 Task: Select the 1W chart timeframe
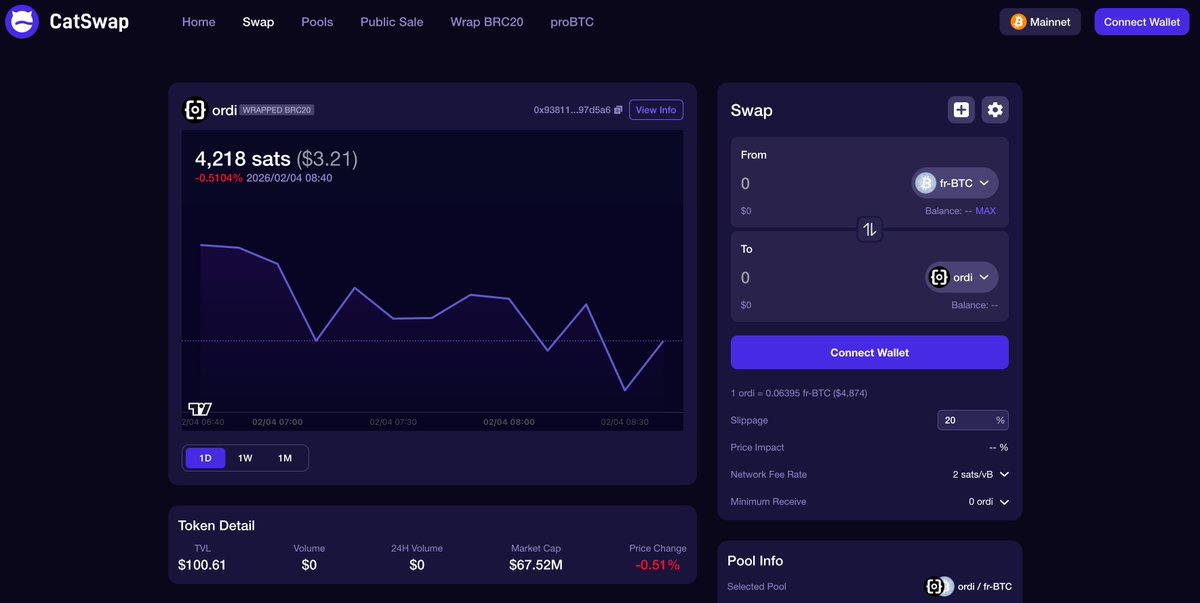pyautogui.click(x=245, y=458)
